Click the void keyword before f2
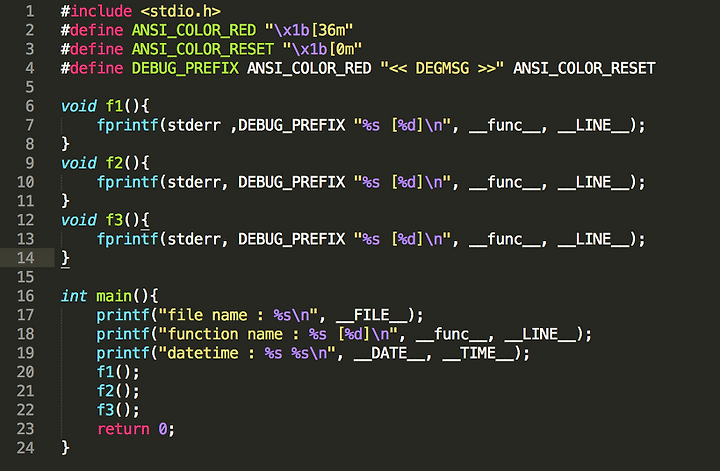The height and width of the screenshot is (471, 720). coord(79,163)
